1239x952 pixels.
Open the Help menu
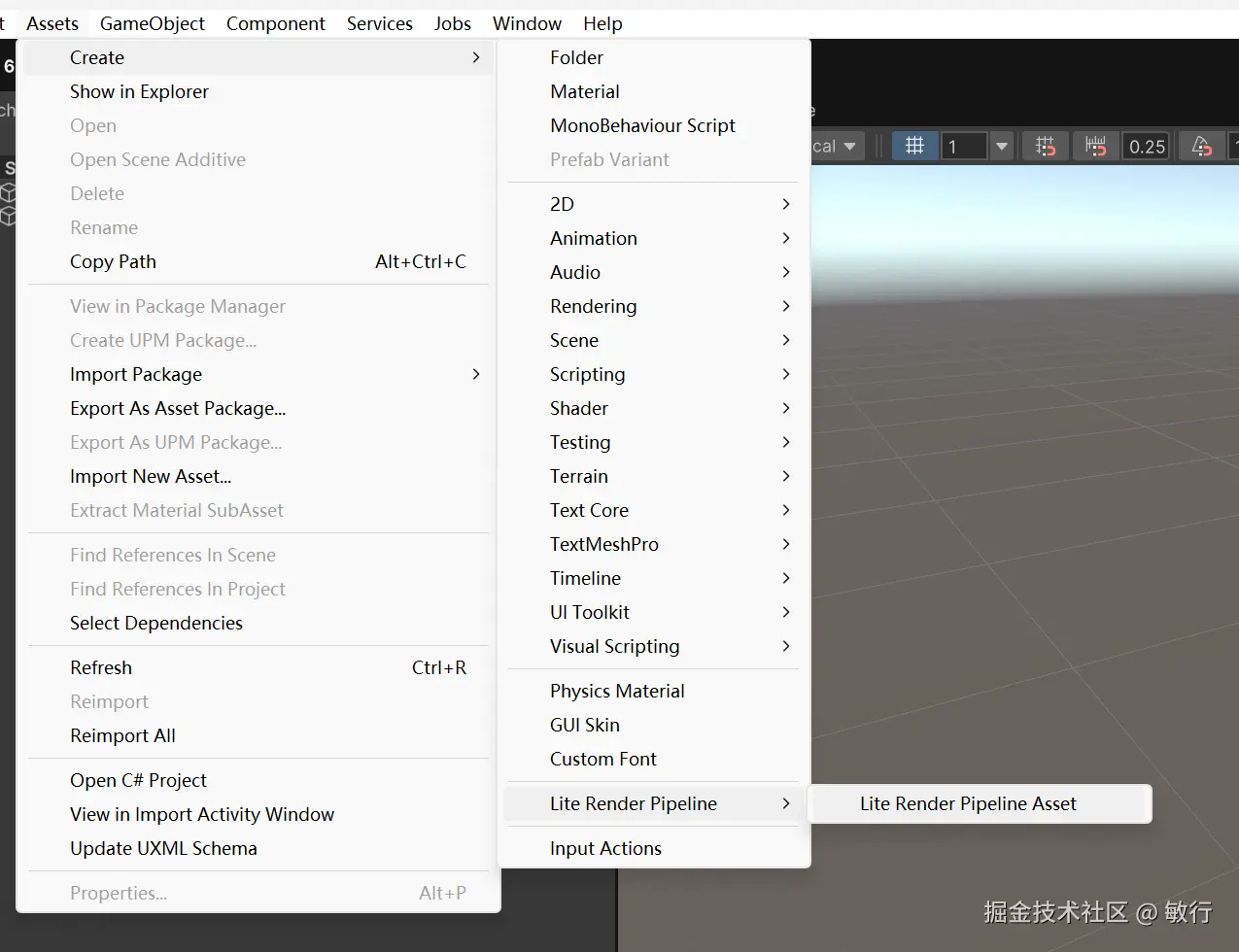[x=602, y=23]
